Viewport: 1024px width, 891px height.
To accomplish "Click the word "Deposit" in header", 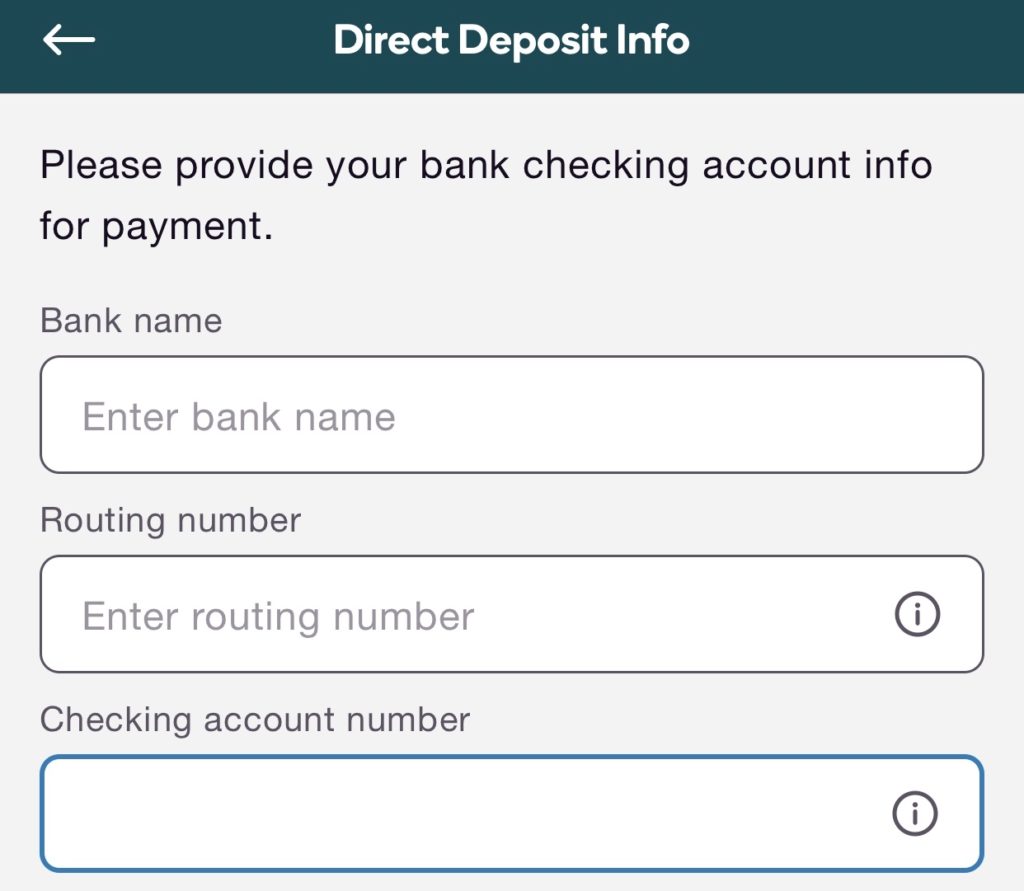I will pyautogui.click(x=533, y=41).
